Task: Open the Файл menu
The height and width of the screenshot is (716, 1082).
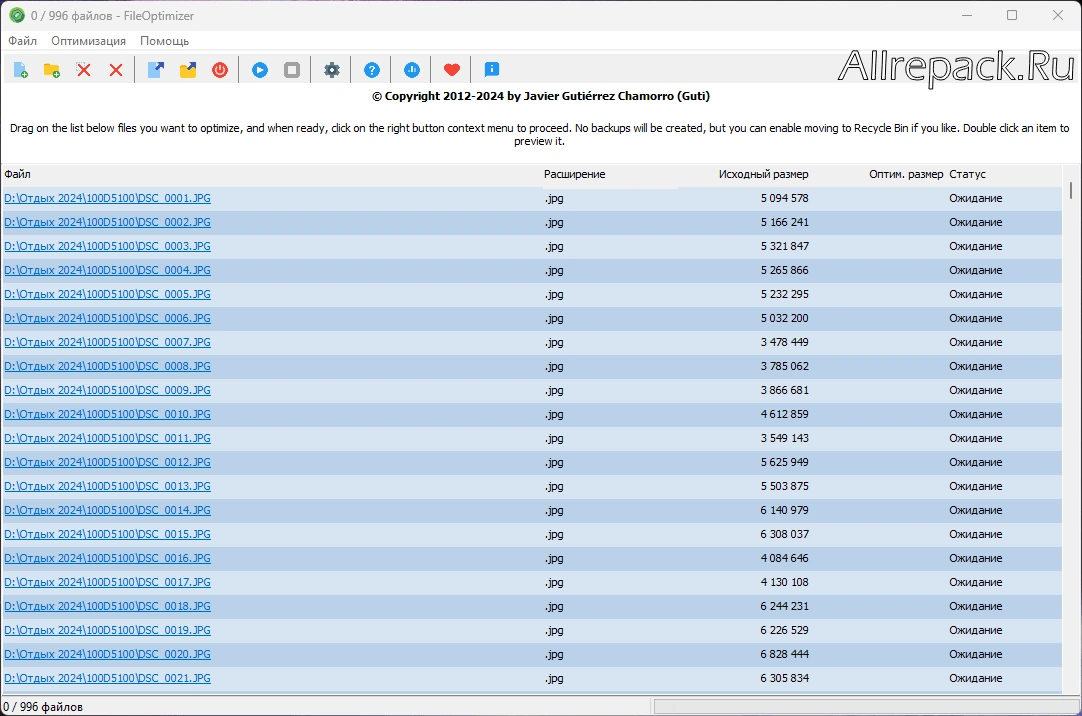Action: click(23, 41)
